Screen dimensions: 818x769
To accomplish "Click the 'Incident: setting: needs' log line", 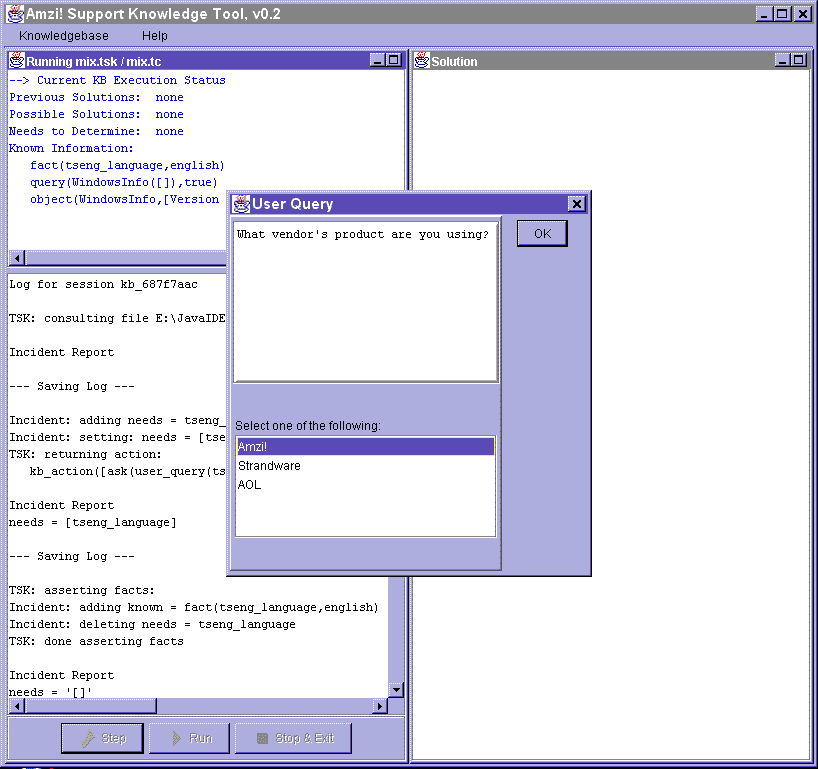I will coord(117,437).
